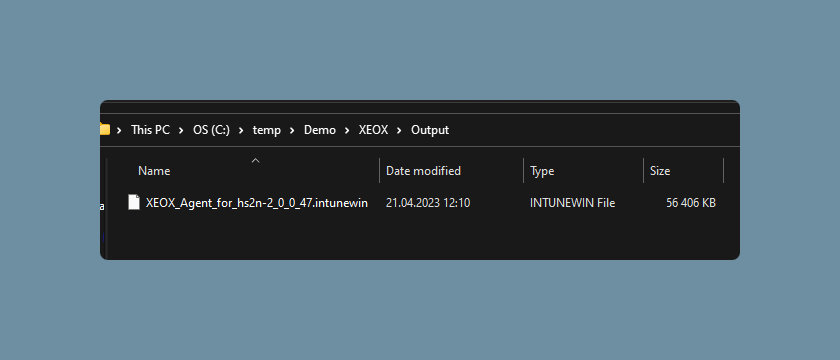
Task: Expand chevron between XEOX and Output
Action: [x=400, y=130]
